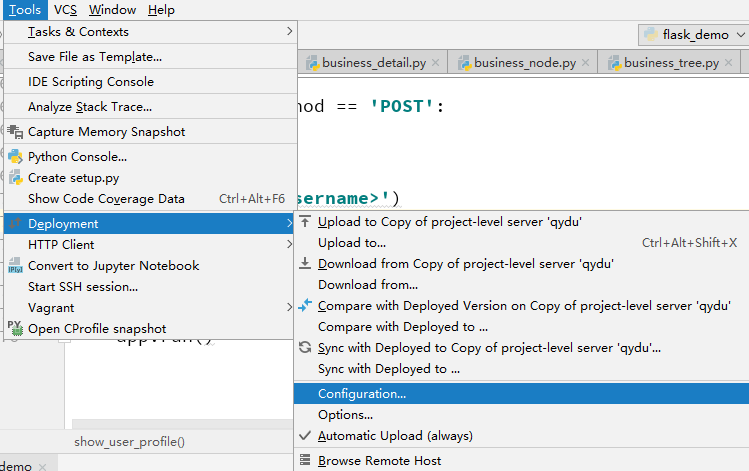
Task: Open the VCS menu
Action: (65, 10)
